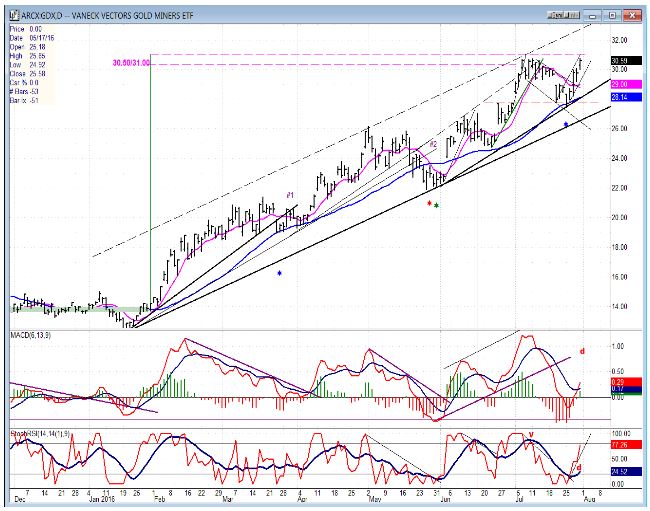Image resolution: width=650 pixels, height=511 pixels.
Task: Click the #1 trendline annotation
Action: pos(290,195)
